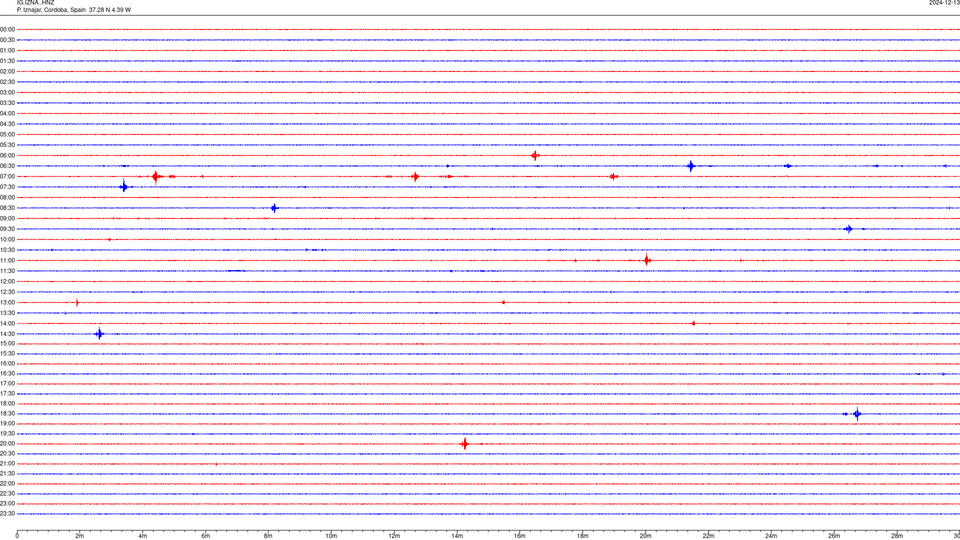960x540 pixels.
Task: Select the 21:30 row label
Action: [7, 474]
